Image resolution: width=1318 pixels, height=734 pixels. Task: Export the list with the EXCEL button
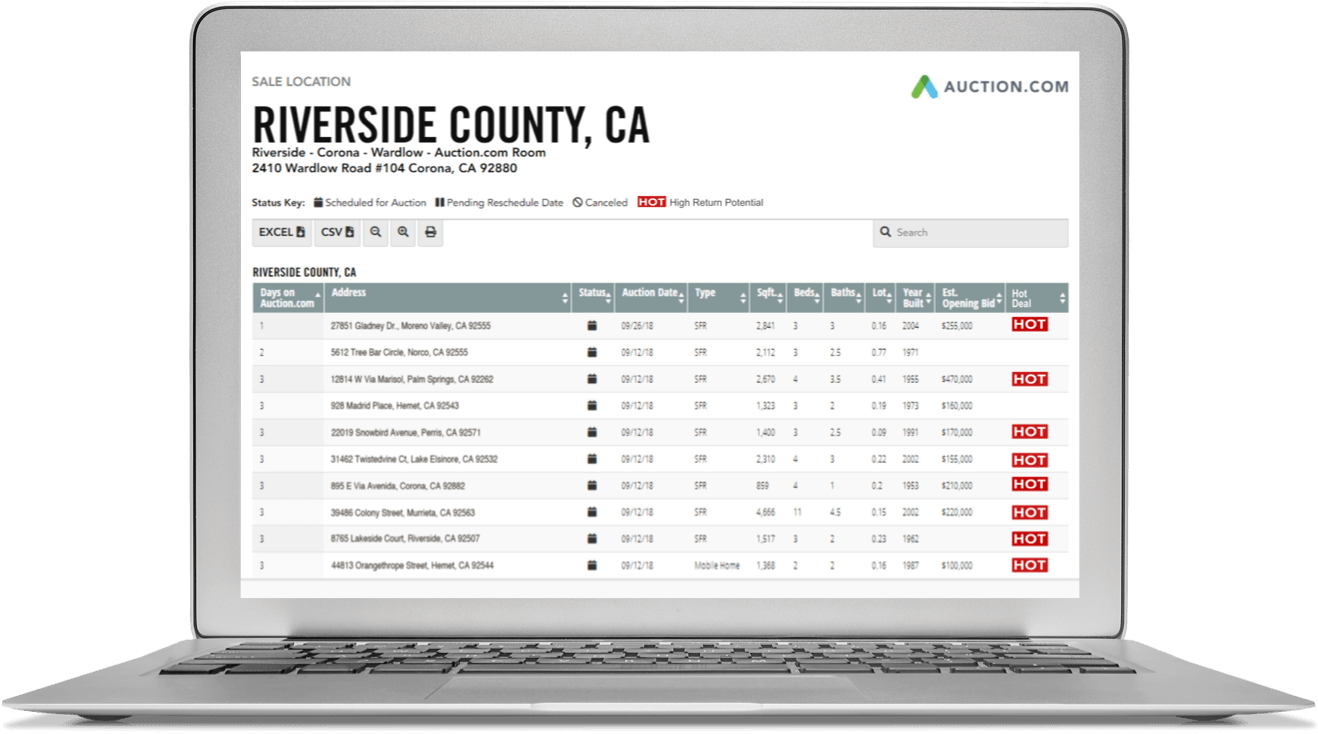coord(282,232)
